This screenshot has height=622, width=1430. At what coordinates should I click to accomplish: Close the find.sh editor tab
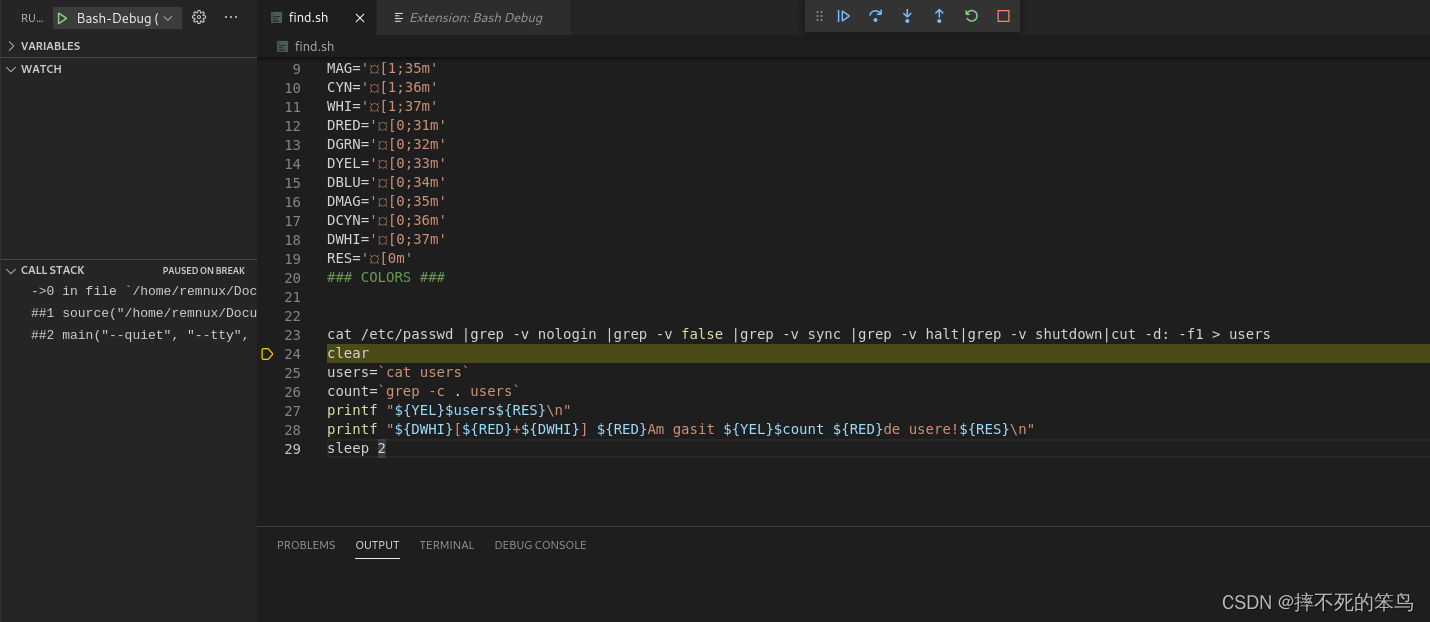click(360, 18)
